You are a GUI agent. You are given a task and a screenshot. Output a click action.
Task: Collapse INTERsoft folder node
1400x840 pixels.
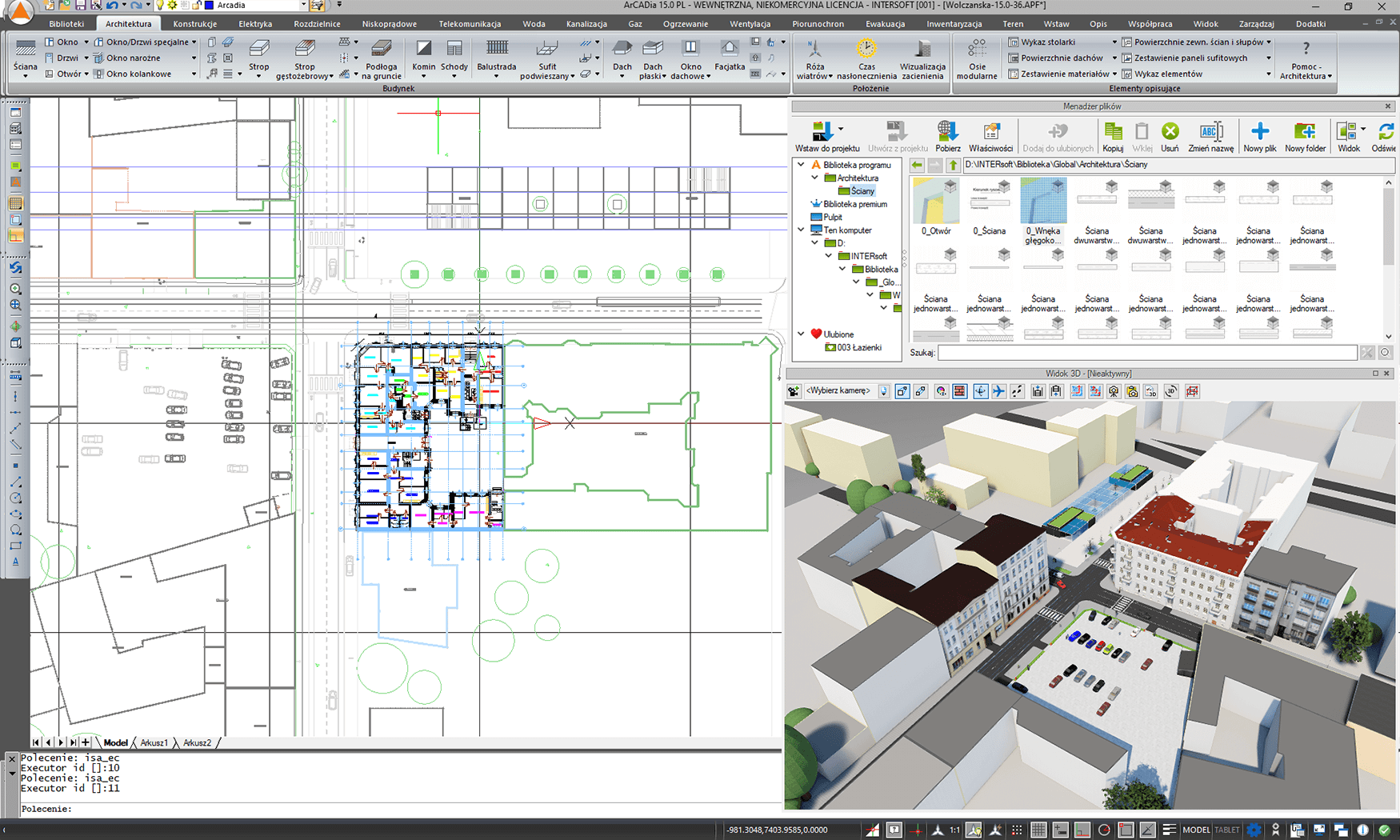coord(829,256)
